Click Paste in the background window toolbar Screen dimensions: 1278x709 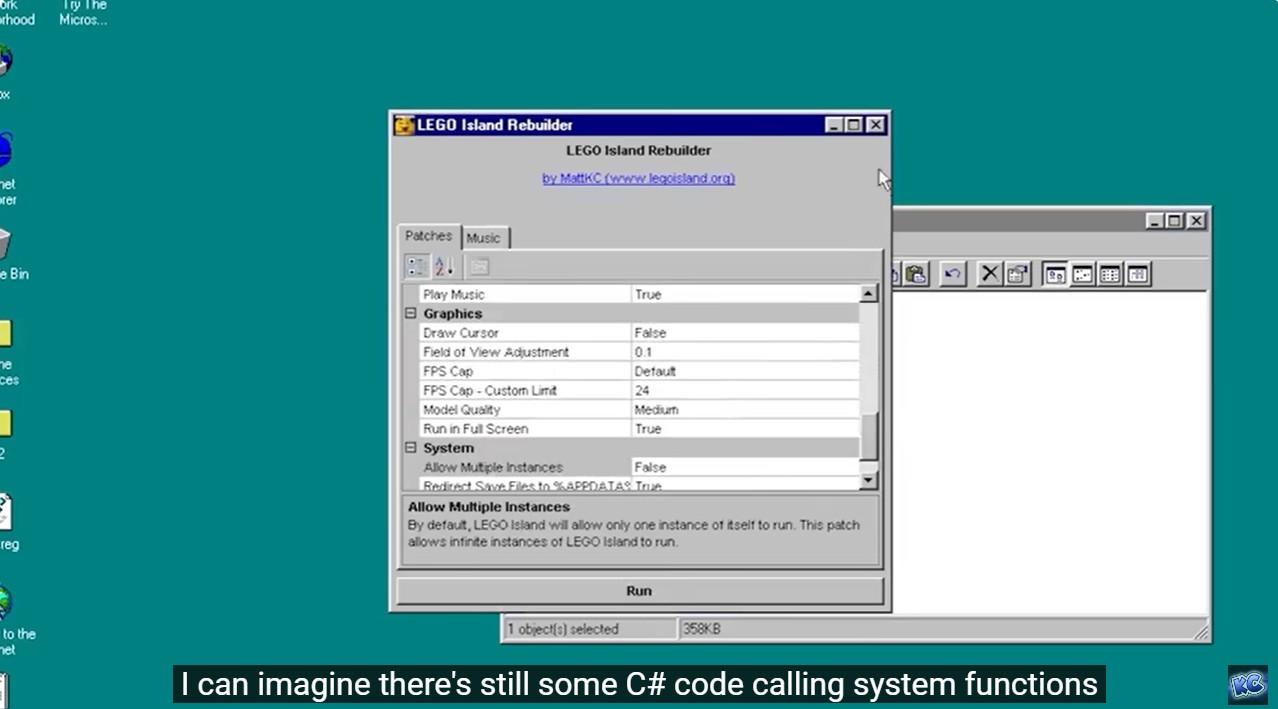[917, 274]
